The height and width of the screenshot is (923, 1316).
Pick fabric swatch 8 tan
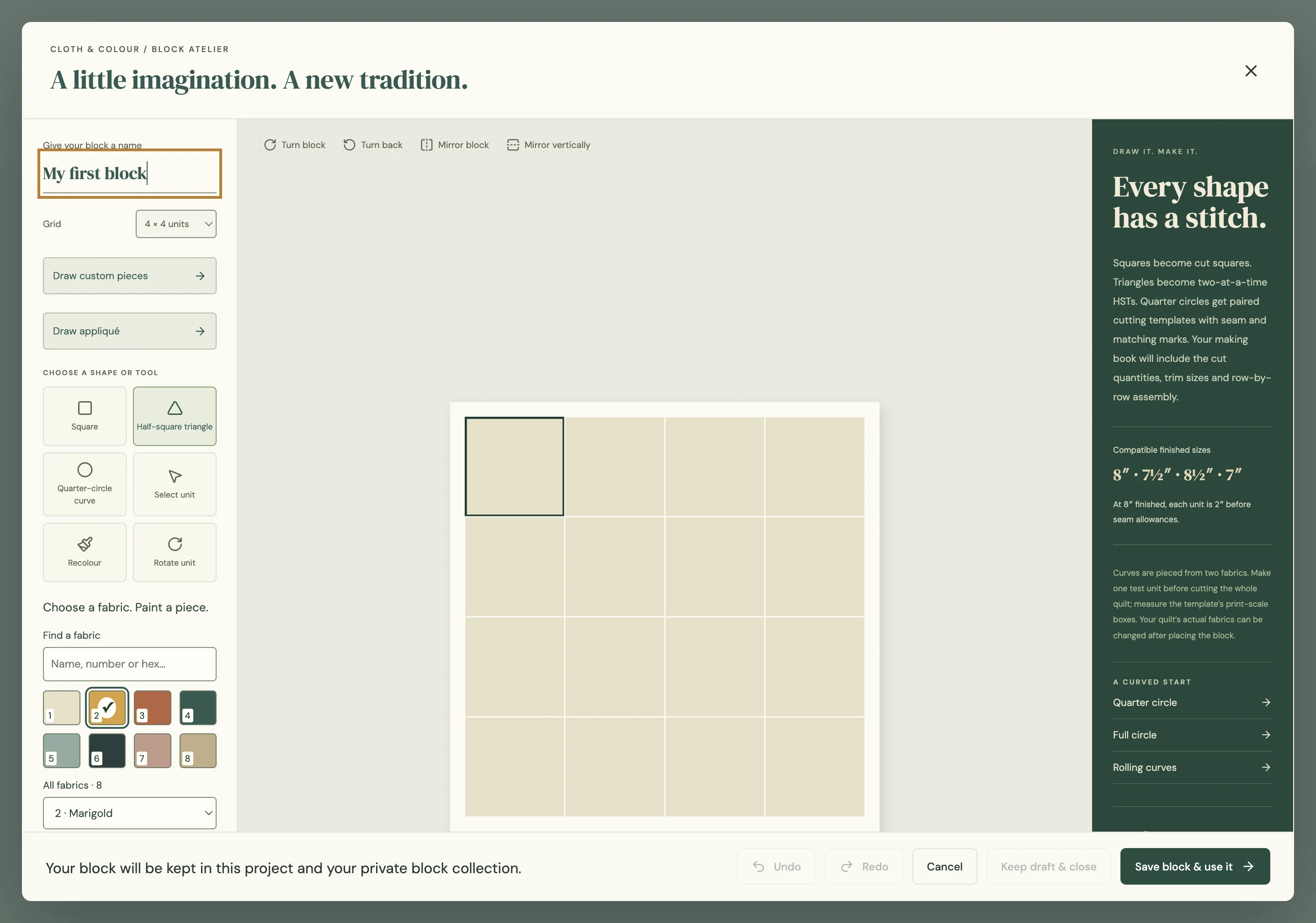(x=198, y=750)
